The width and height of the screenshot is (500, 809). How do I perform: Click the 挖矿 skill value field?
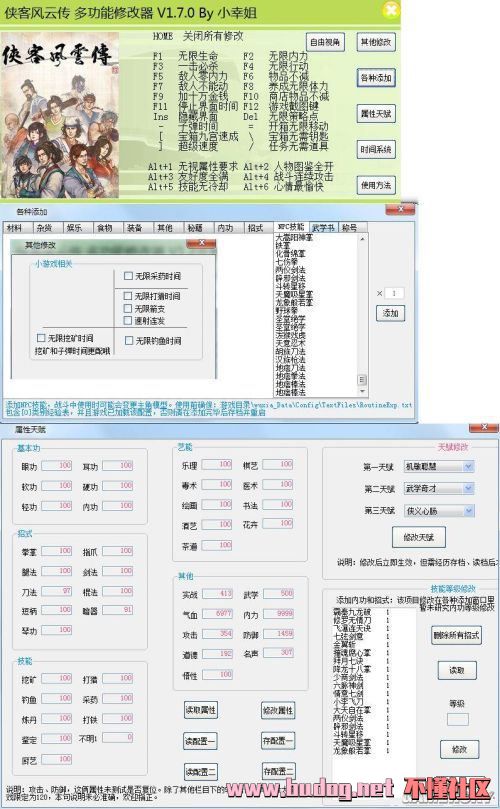[57, 678]
